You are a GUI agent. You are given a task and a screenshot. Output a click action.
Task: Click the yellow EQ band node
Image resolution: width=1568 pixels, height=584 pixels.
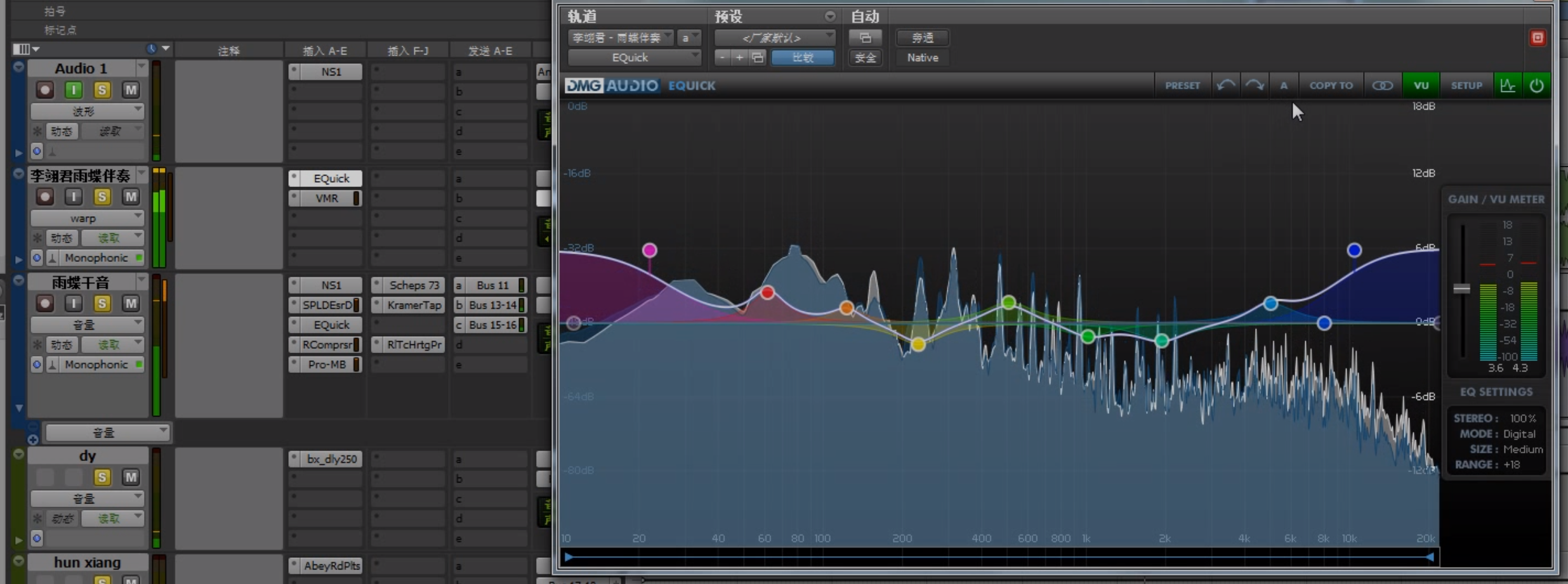tap(918, 344)
